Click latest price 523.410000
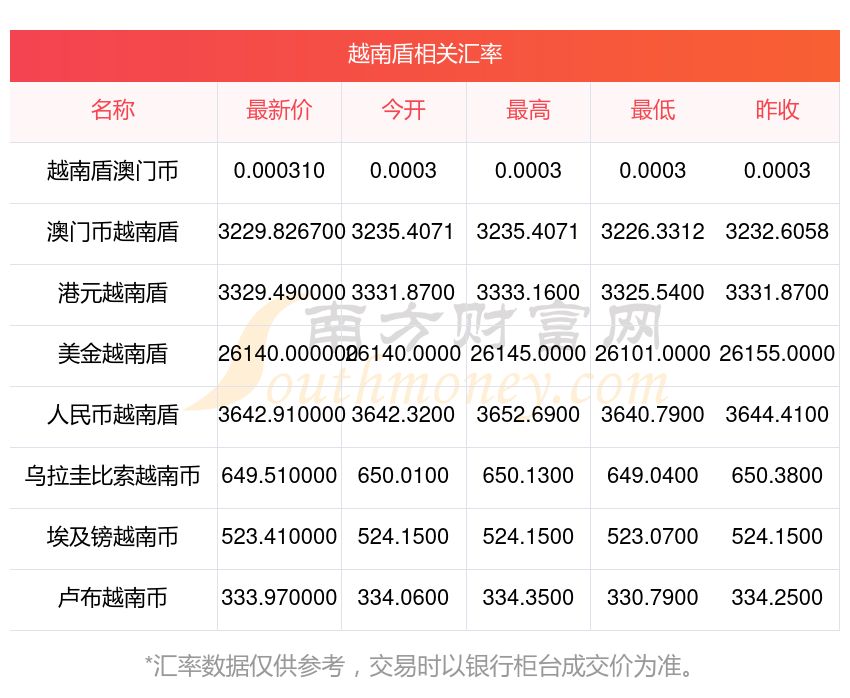Screen dimensions: 850x698 pos(279,537)
